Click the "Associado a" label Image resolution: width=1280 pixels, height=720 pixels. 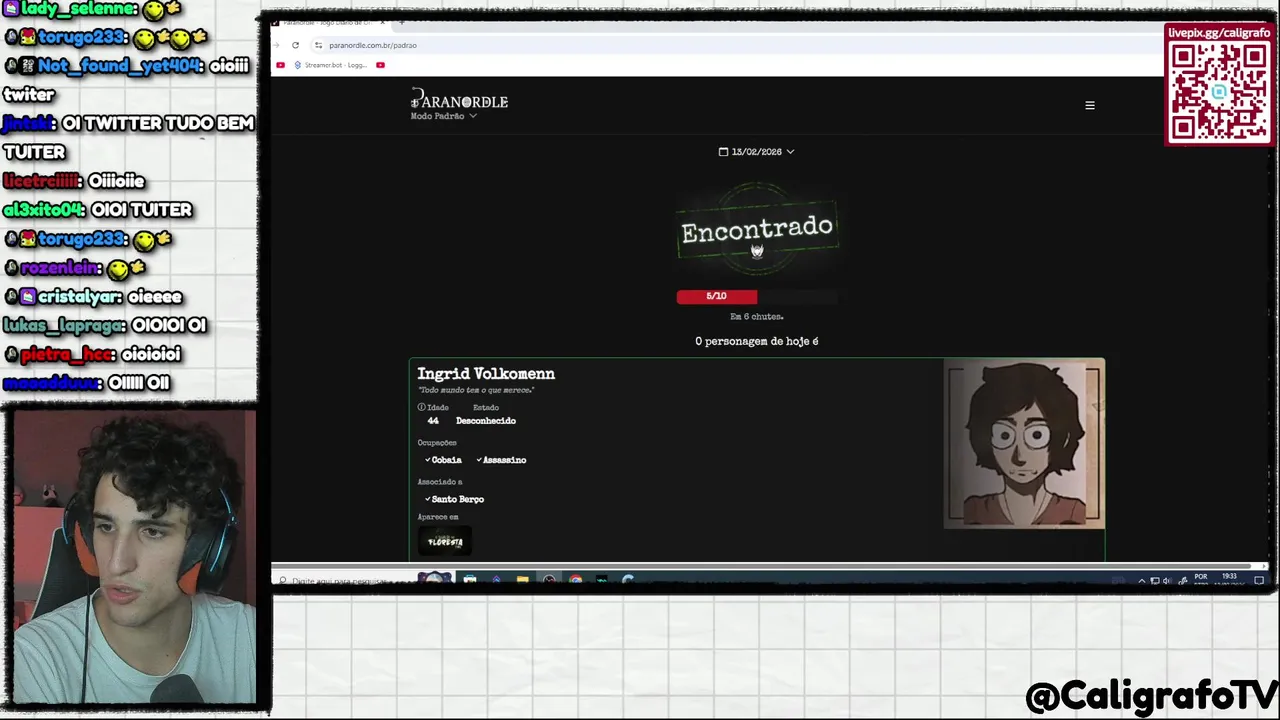pos(440,482)
